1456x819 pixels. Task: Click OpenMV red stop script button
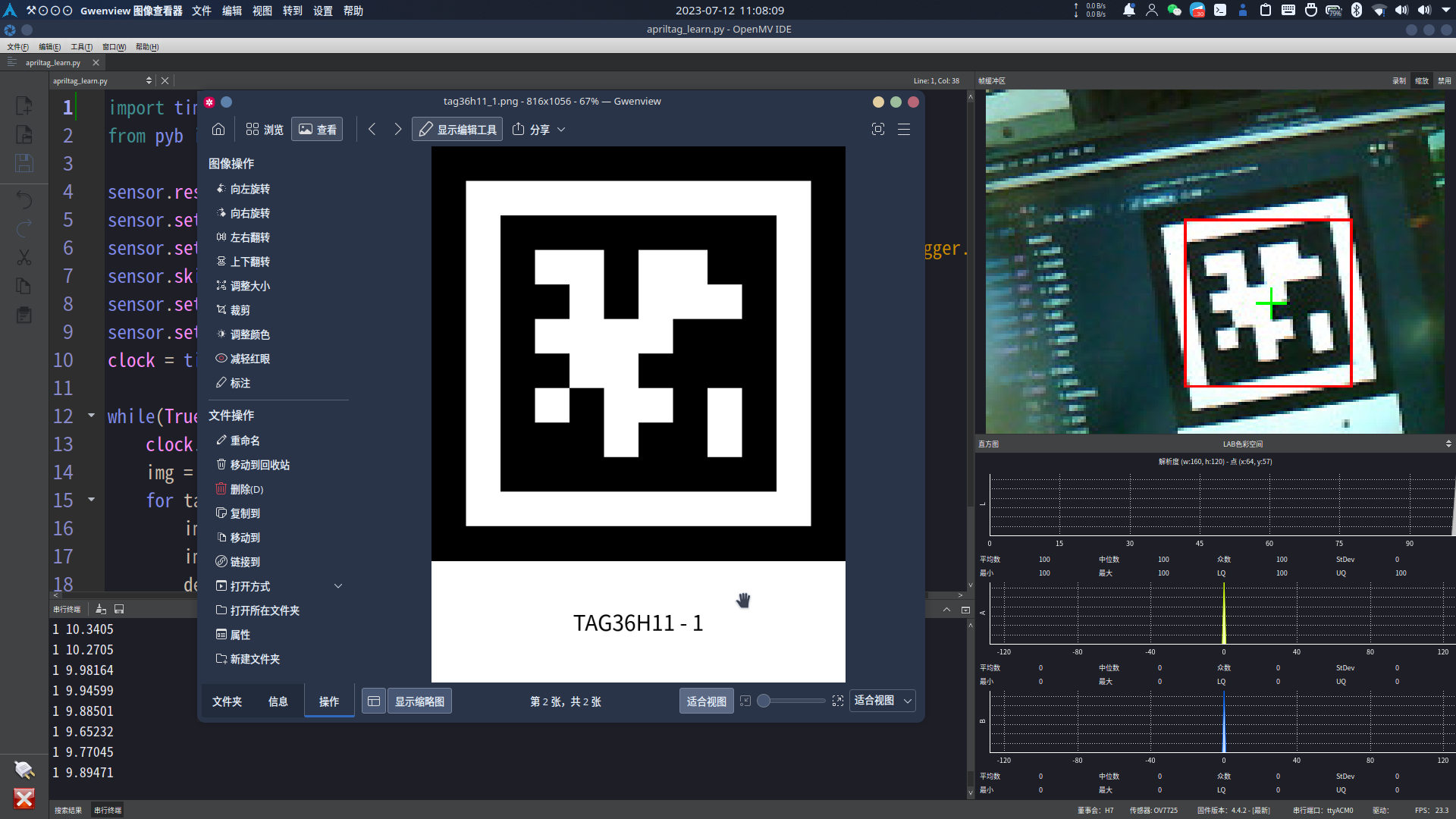24,798
